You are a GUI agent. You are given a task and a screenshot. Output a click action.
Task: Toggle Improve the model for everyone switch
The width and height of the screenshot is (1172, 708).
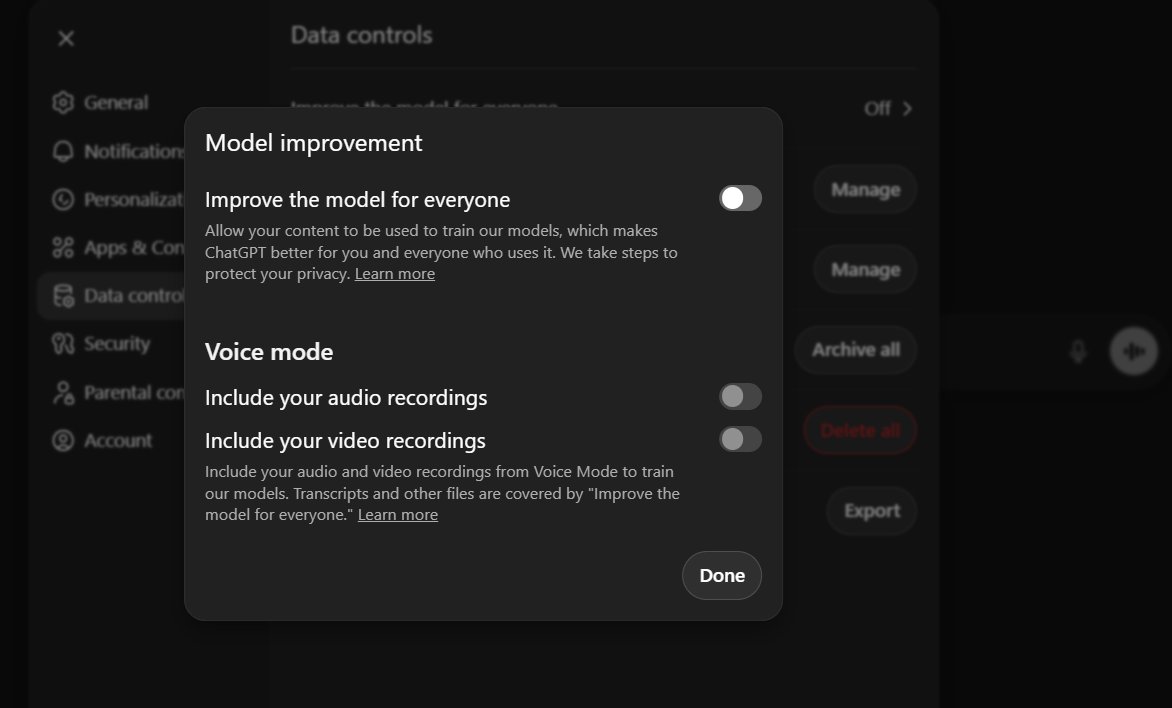click(740, 198)
